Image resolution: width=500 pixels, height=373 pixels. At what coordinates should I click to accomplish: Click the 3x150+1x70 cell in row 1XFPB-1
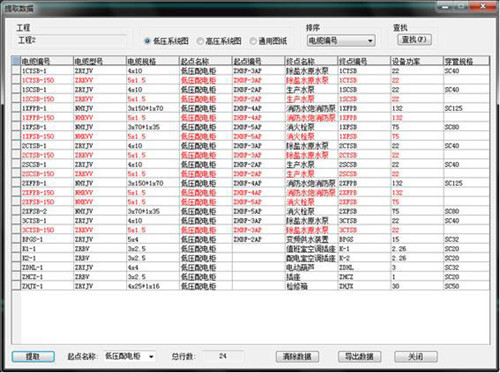[x=153, y=108]
